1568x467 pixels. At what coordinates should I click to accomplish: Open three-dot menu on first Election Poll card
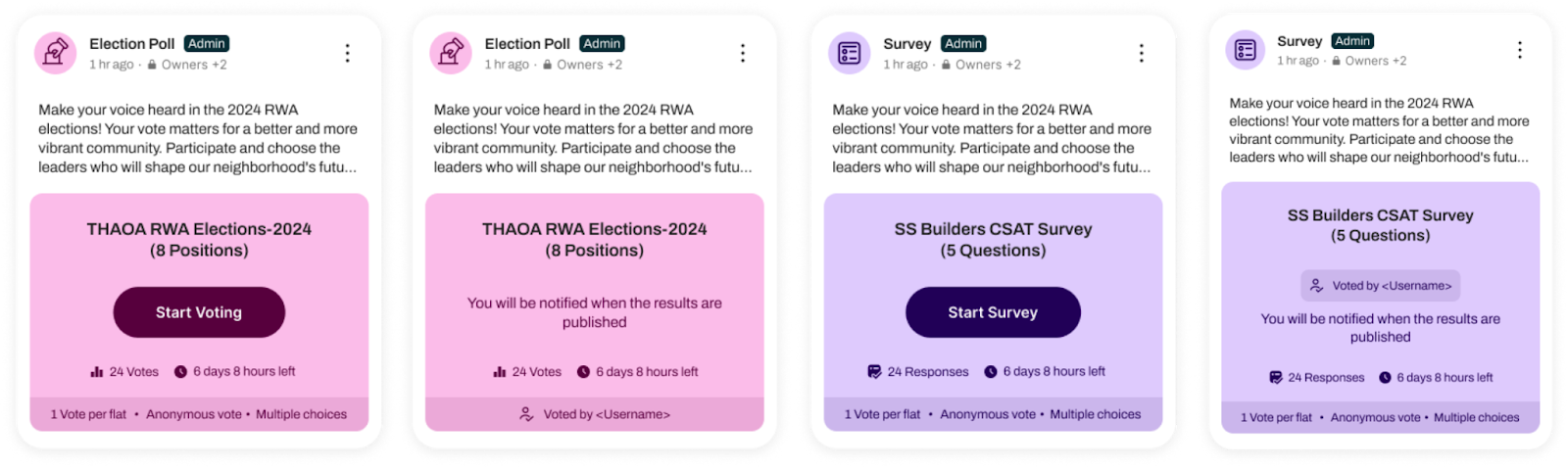pyautogui.click(x=347, y=53)
